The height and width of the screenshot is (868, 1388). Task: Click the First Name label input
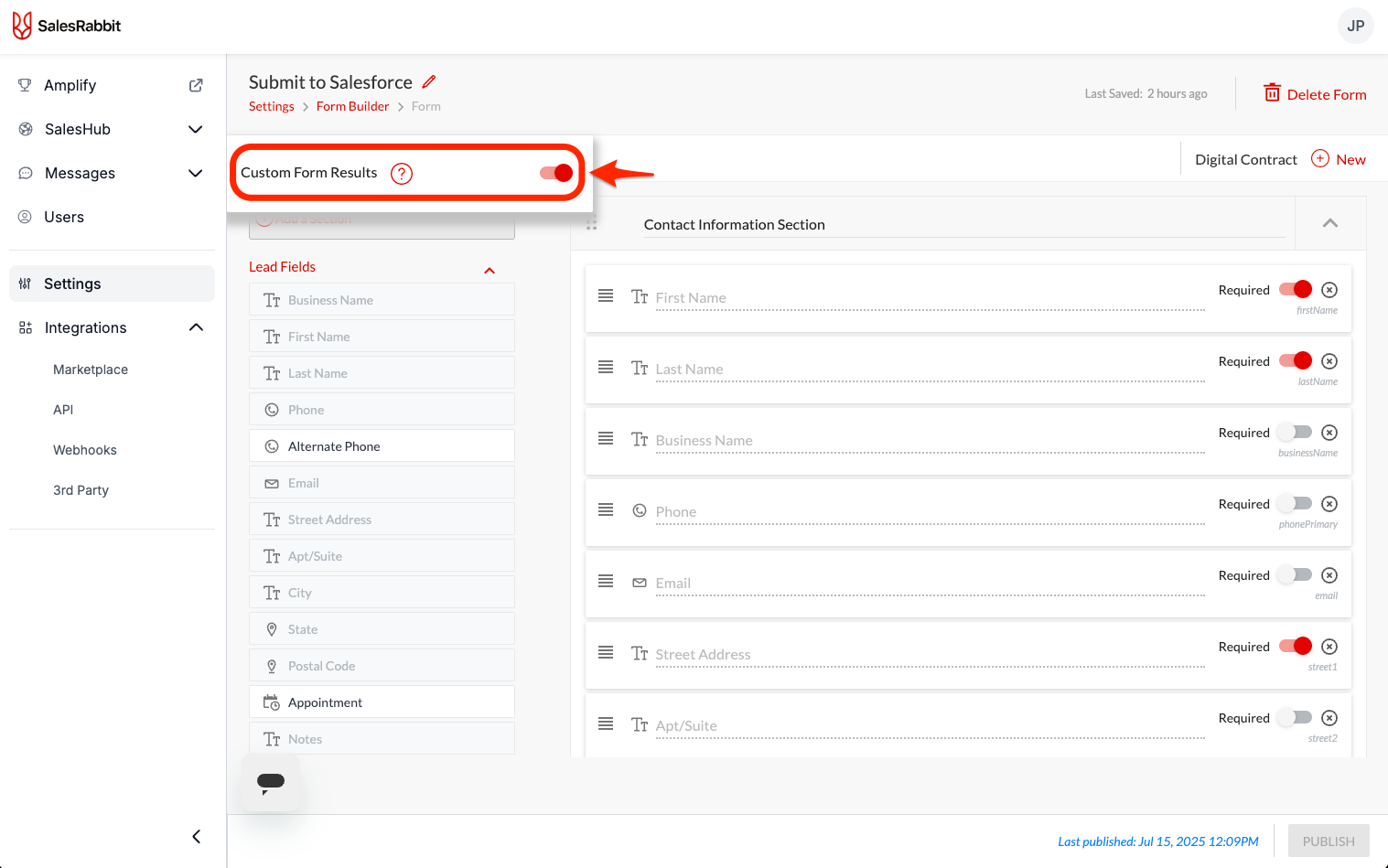930,298
